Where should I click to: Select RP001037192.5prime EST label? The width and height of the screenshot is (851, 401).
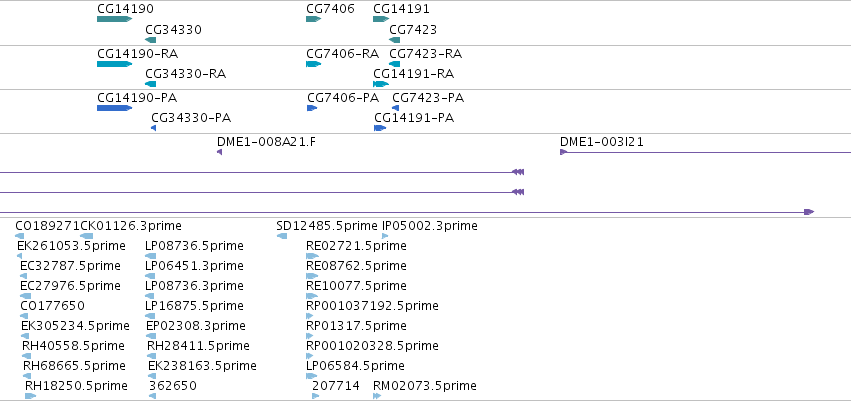[372, 306]
